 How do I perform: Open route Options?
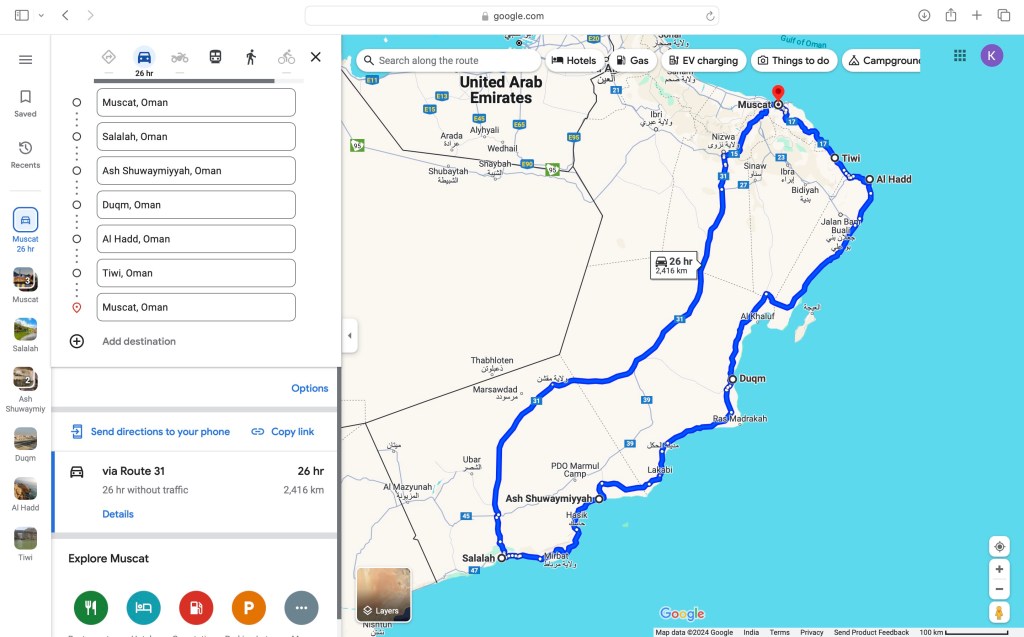tap(310, 387)
